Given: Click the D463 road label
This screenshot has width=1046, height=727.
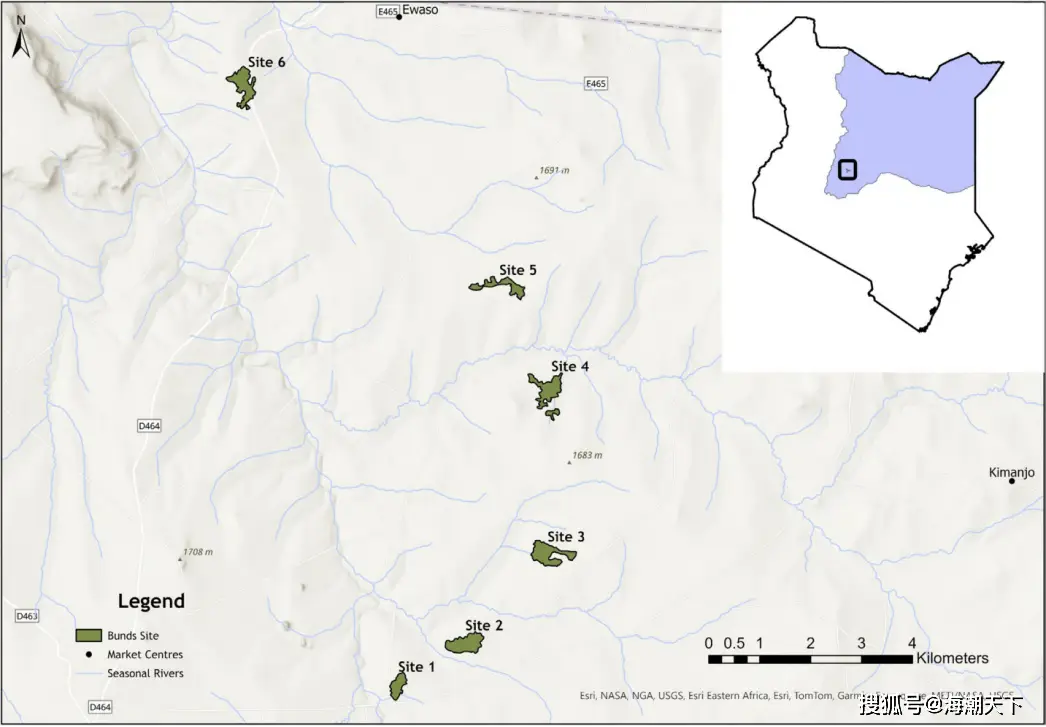Looking at the screenshot, I should pos(27,616).
